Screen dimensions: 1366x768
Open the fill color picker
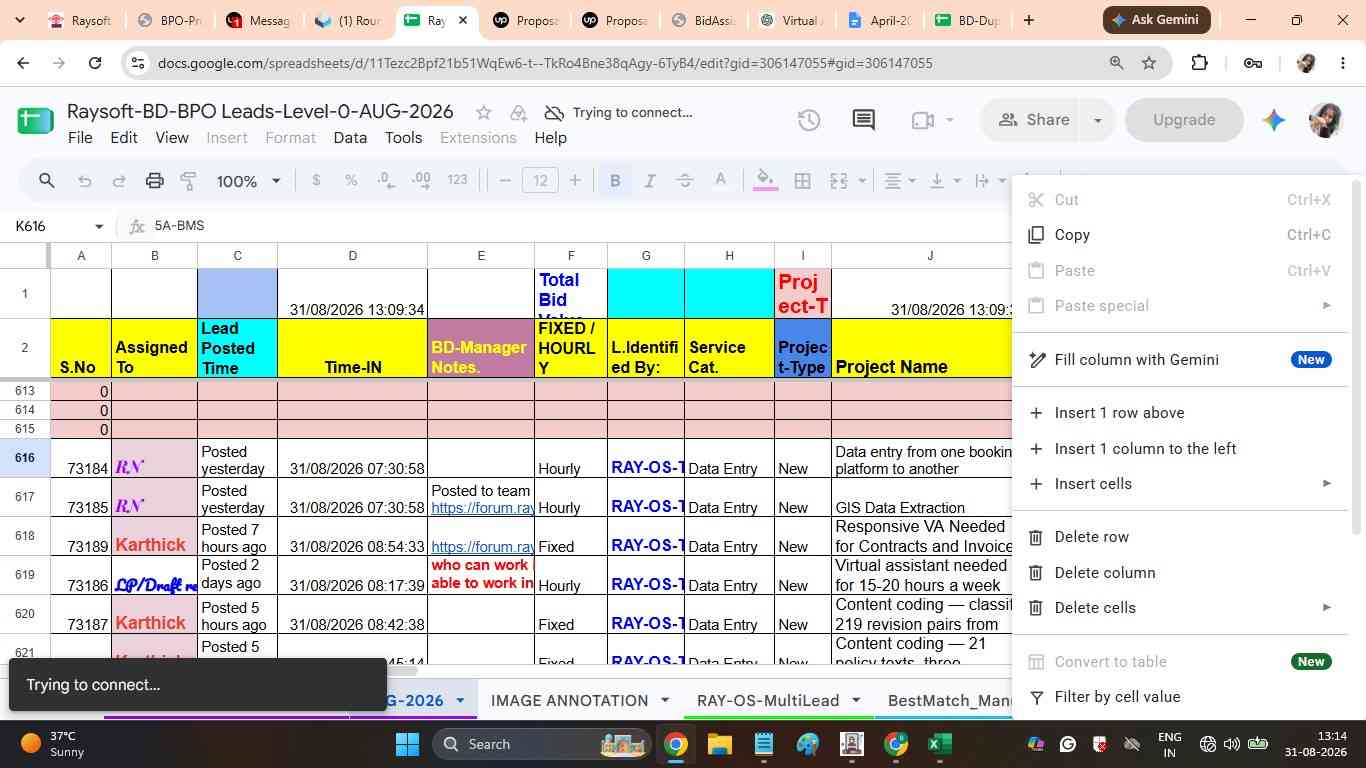pyautogui.click(x=765, y=181)
